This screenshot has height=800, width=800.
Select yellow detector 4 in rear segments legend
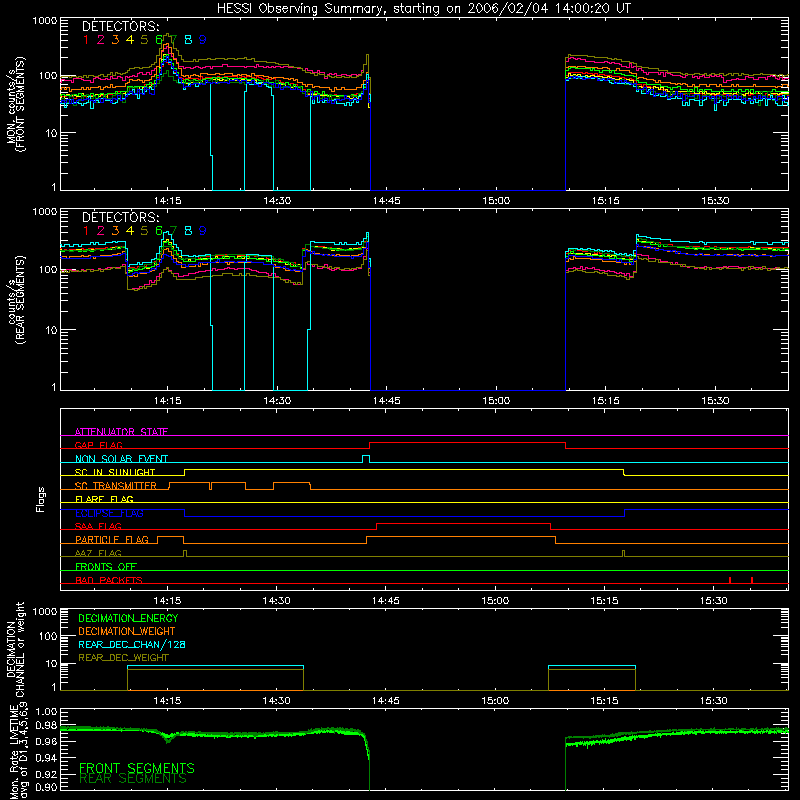click(x=130, y=231)
